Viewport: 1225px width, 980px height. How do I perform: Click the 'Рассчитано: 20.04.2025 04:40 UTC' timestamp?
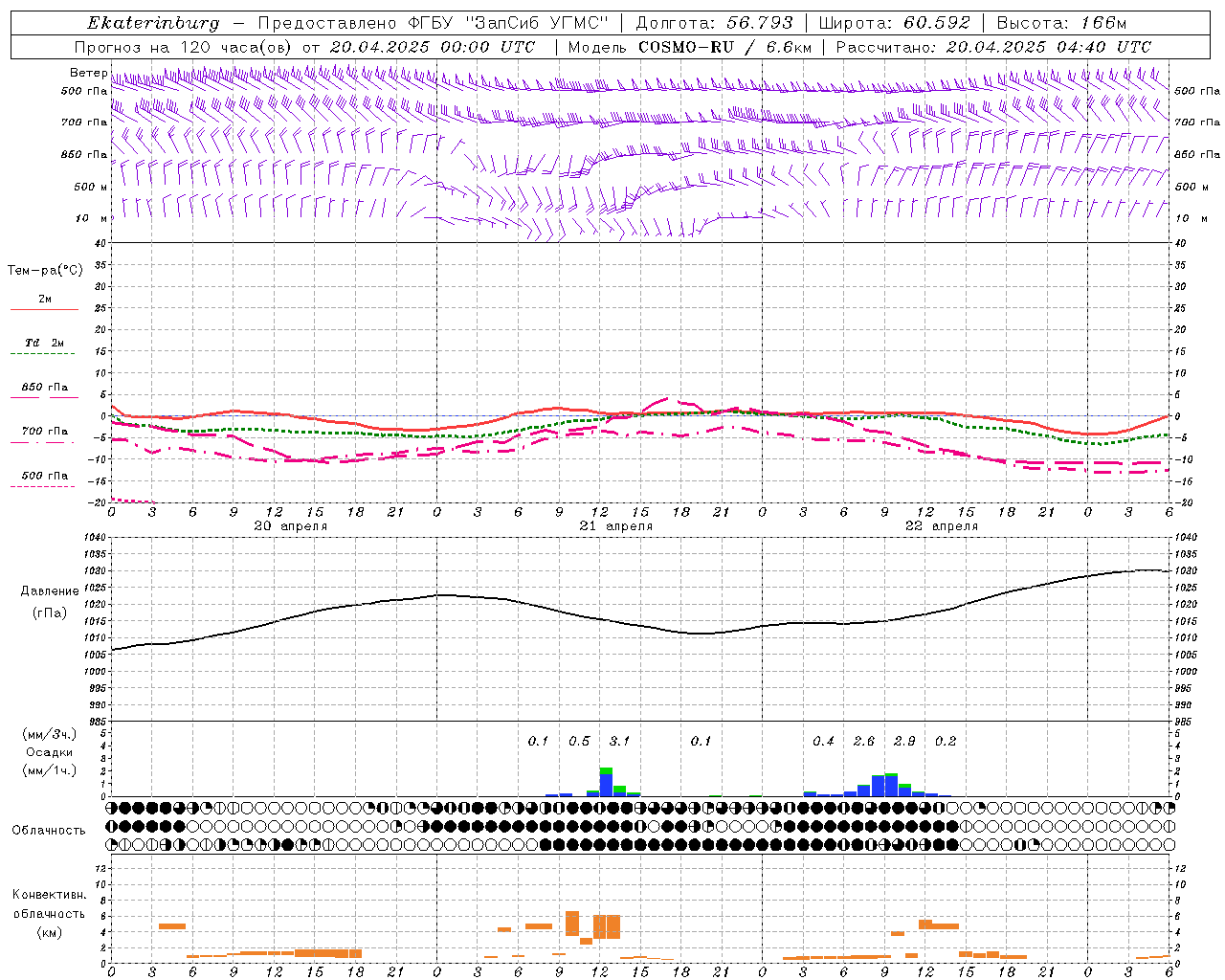(993, 47)
